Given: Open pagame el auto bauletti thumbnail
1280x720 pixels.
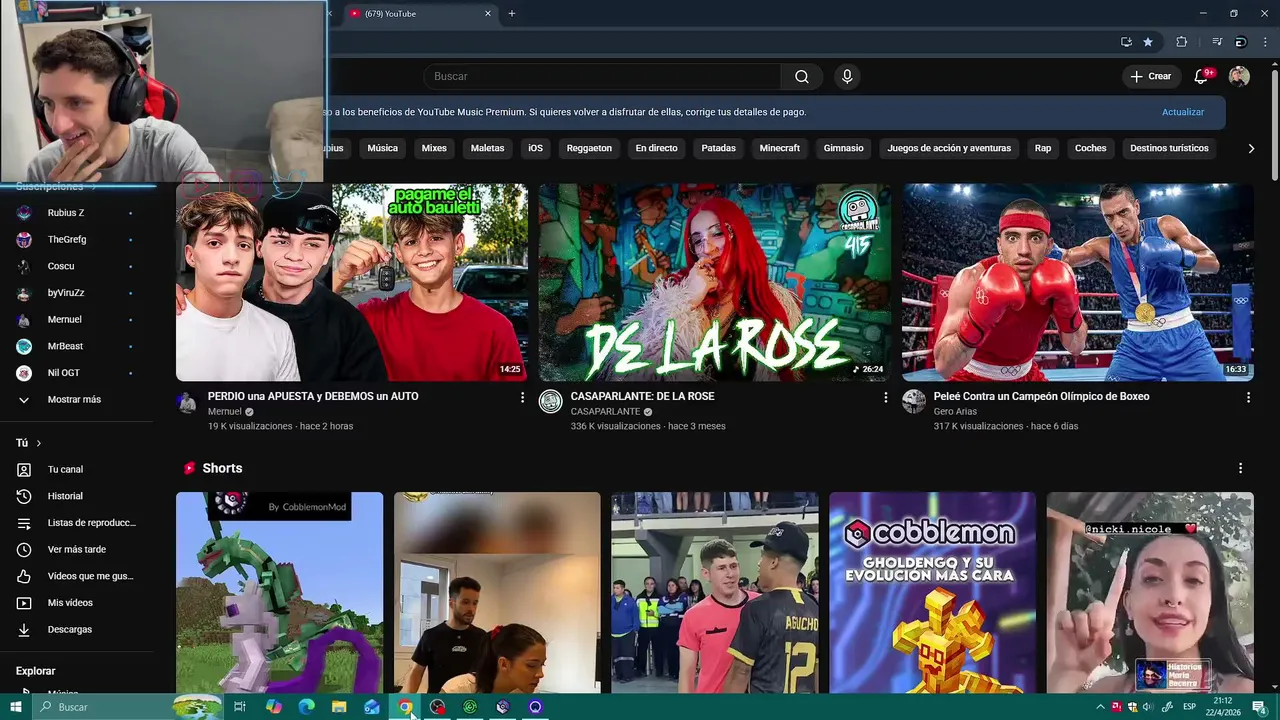Looking at the screenshot, I should pyautogui.click(x=352, y=282).
